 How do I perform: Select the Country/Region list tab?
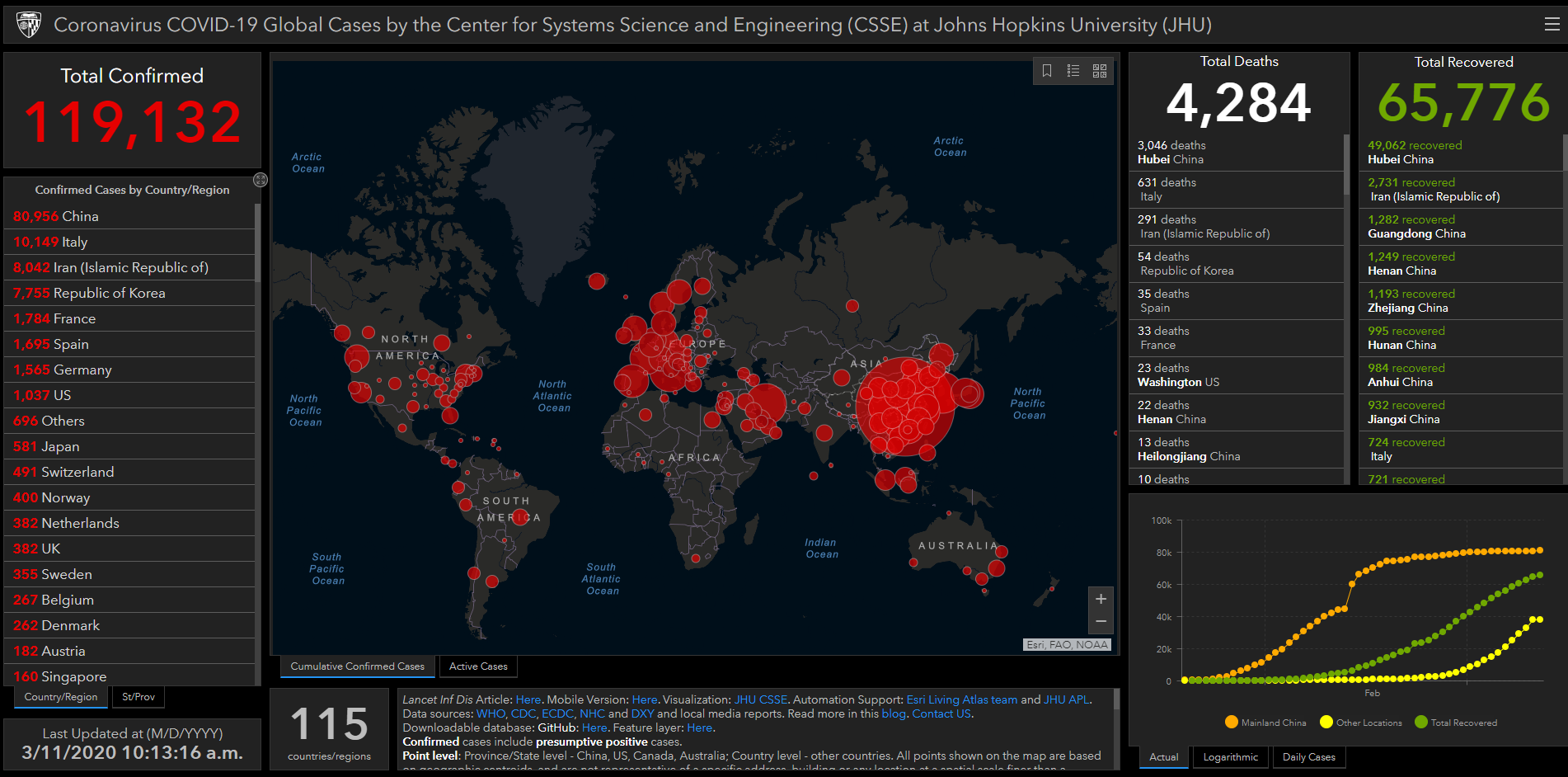click(x=61, y=697)
